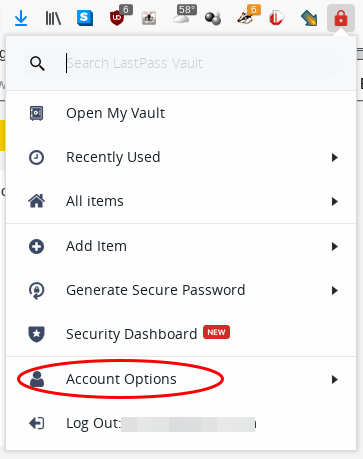Click the Security Dashboard shield star icon

[x=36, y=334]
